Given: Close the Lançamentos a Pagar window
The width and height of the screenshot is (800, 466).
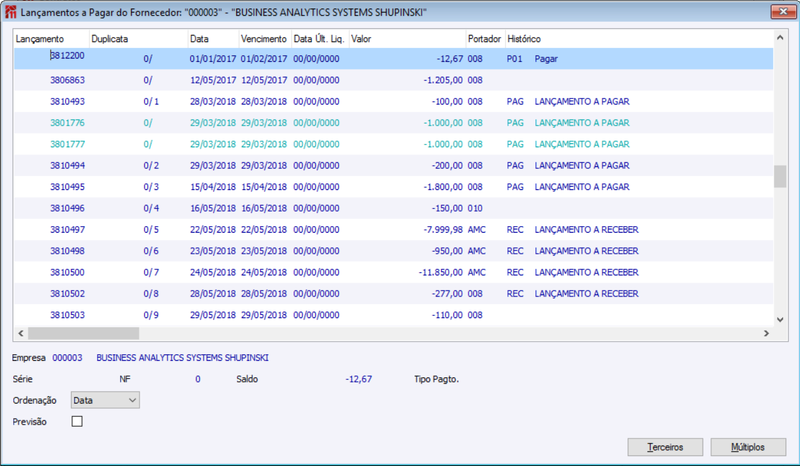Looking at the screenshot, I should click(x=783, y=11).
